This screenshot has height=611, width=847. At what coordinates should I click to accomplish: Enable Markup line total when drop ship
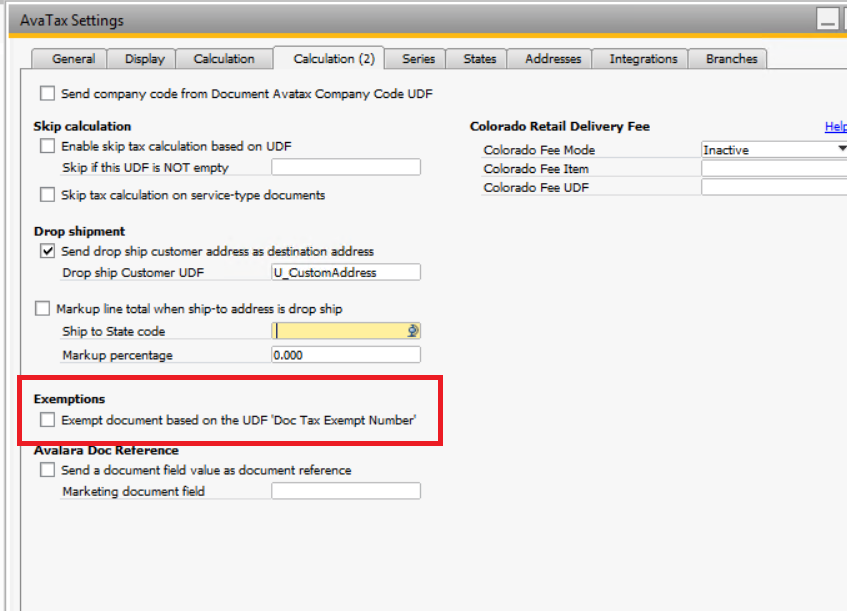pyautogui.click(x=42, y=308)
